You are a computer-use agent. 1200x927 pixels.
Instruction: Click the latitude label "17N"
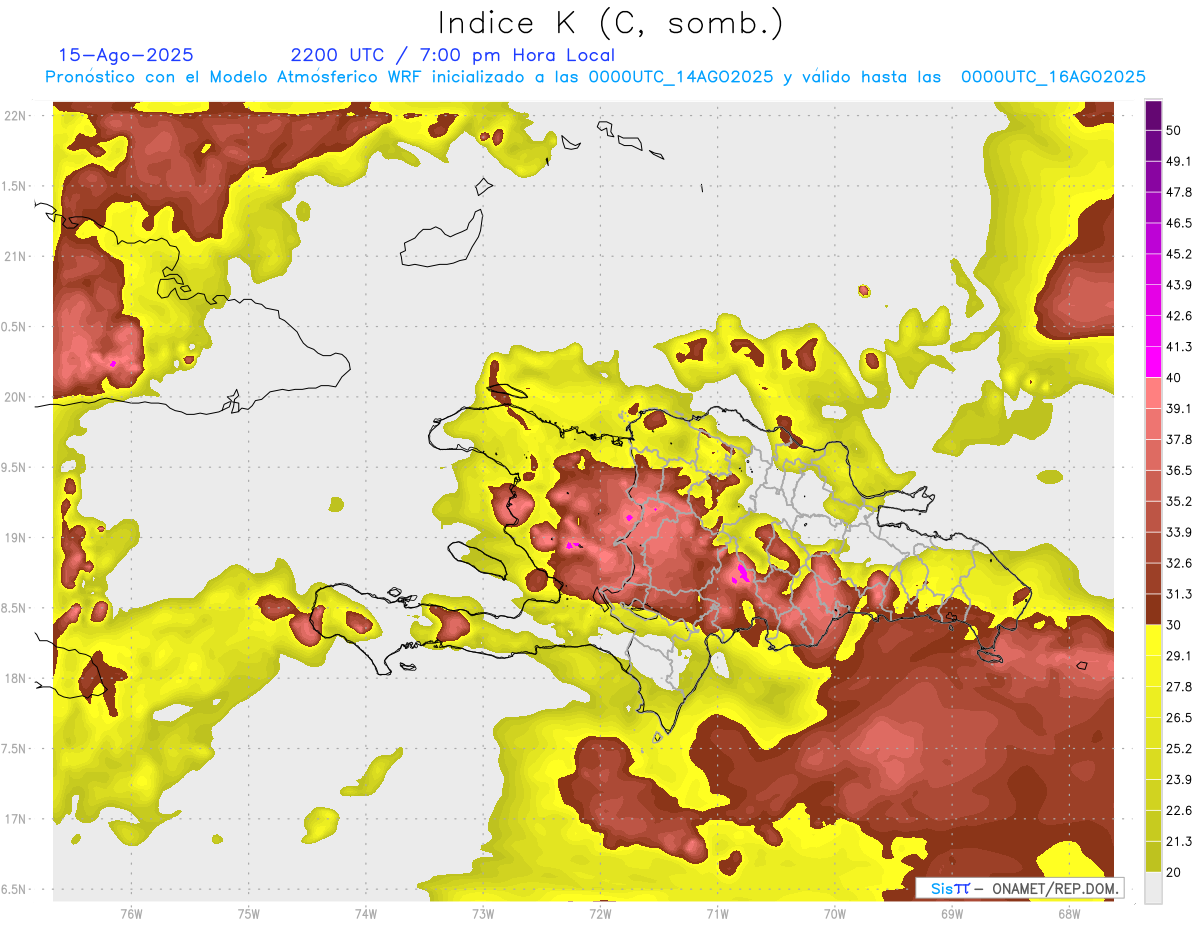(x=16, y=819)
